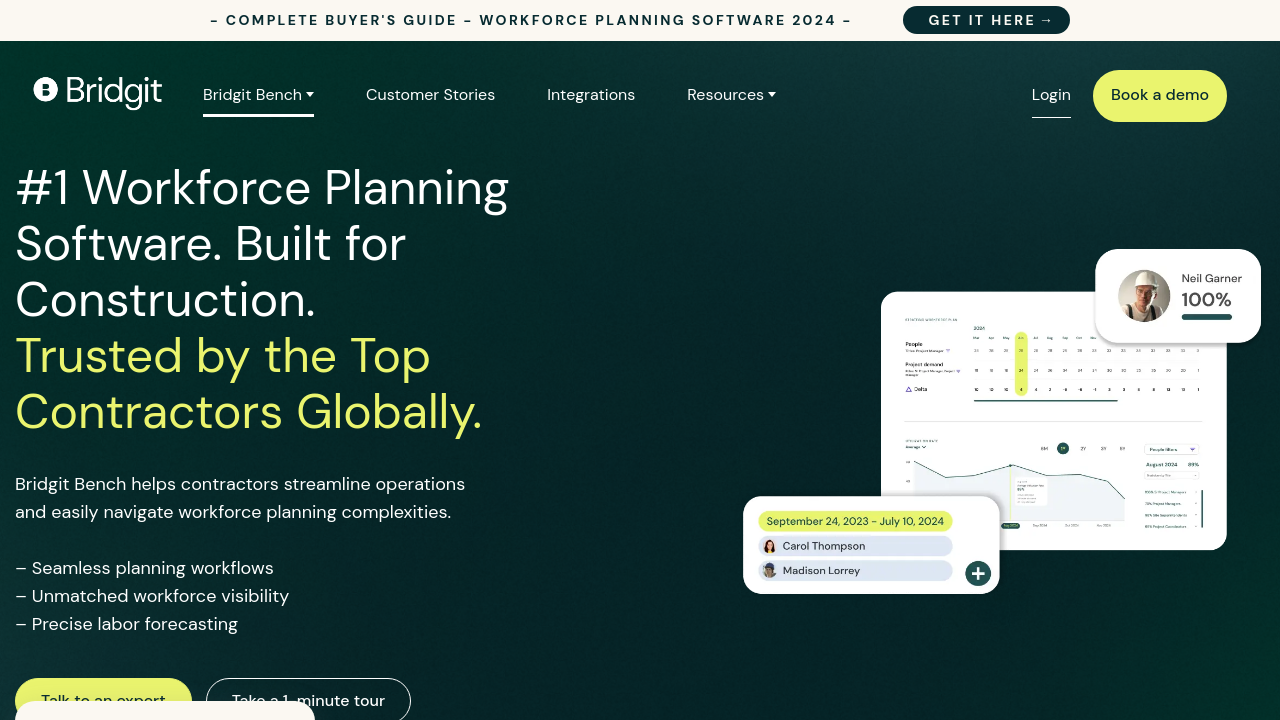1280x720 pixels.
Task: Open the Integrations page
Action: pyautogui.click(x=591, y=95)
